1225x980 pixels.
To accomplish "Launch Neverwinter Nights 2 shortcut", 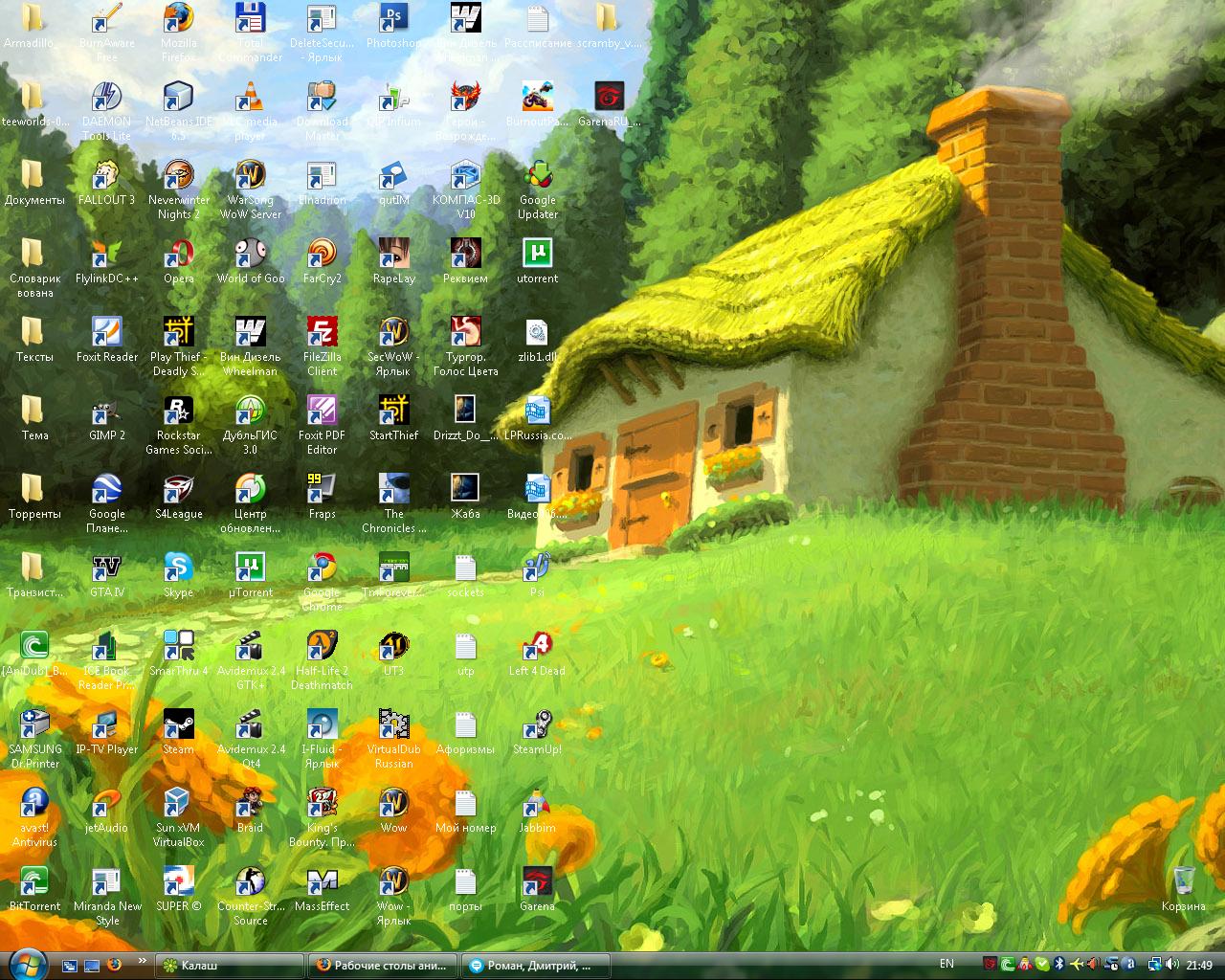I will tap(179, 189).
